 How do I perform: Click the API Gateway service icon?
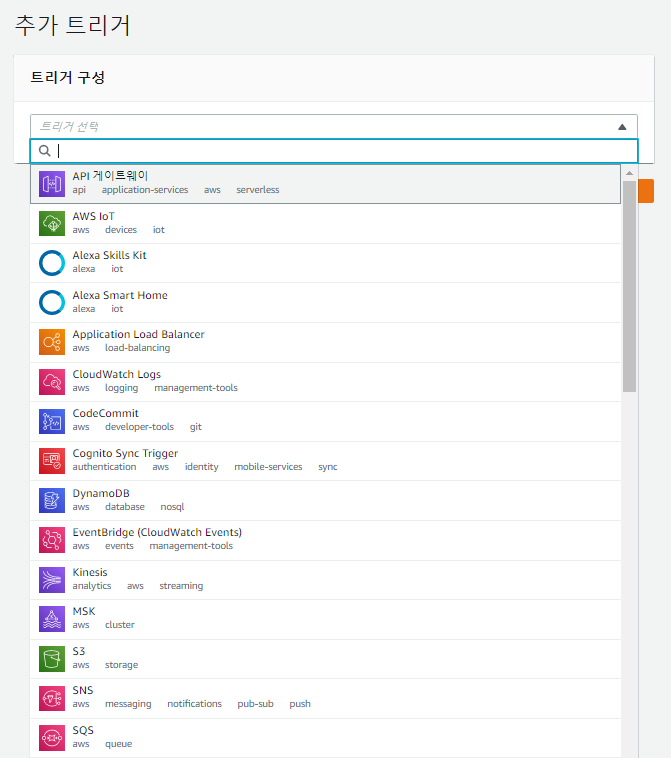tap(52, 184)
